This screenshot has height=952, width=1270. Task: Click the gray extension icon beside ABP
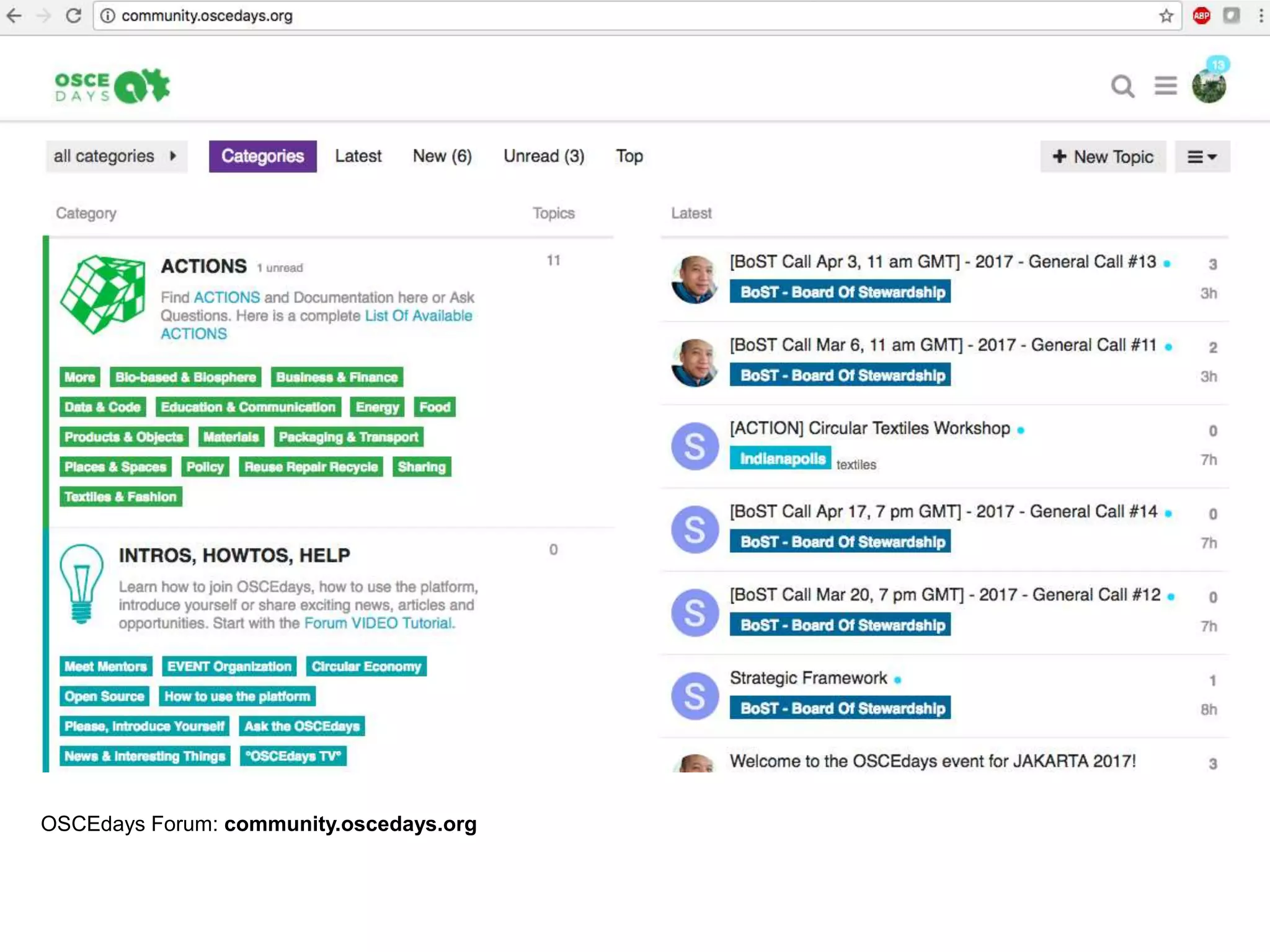tap(1232, 15)
